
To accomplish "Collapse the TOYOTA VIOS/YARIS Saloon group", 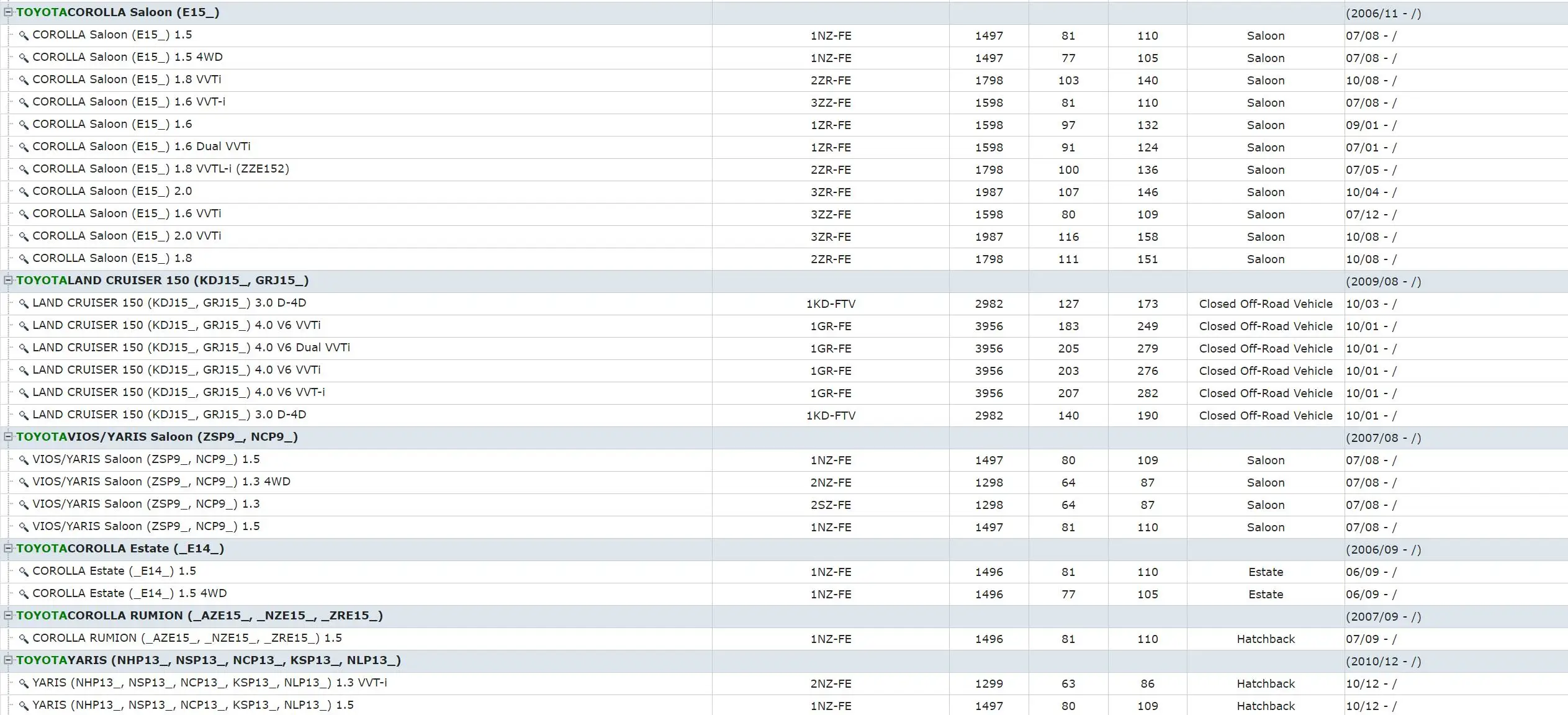I will pos(9,436).
